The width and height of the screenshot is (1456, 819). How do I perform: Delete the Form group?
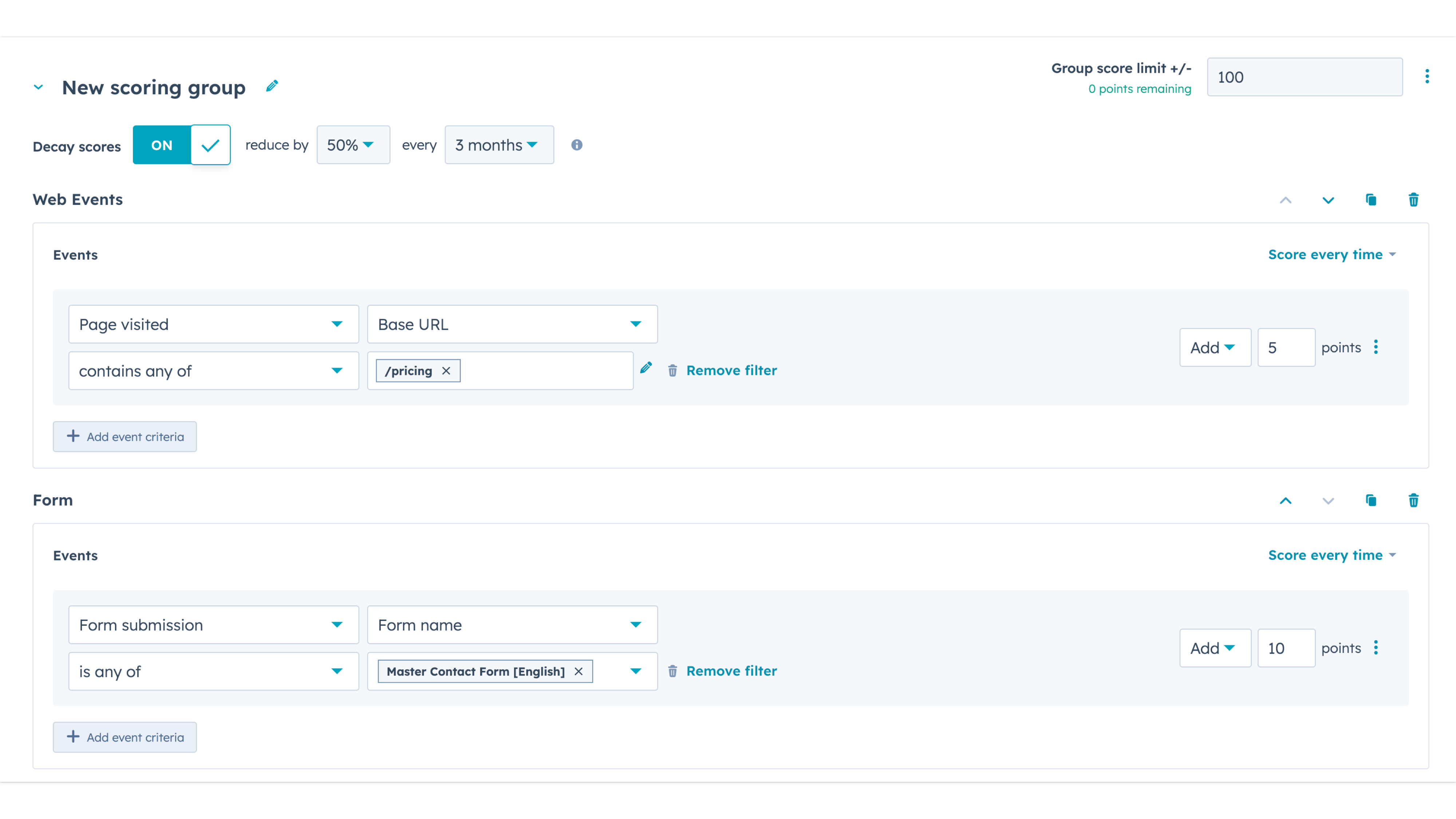(1414, 500)
